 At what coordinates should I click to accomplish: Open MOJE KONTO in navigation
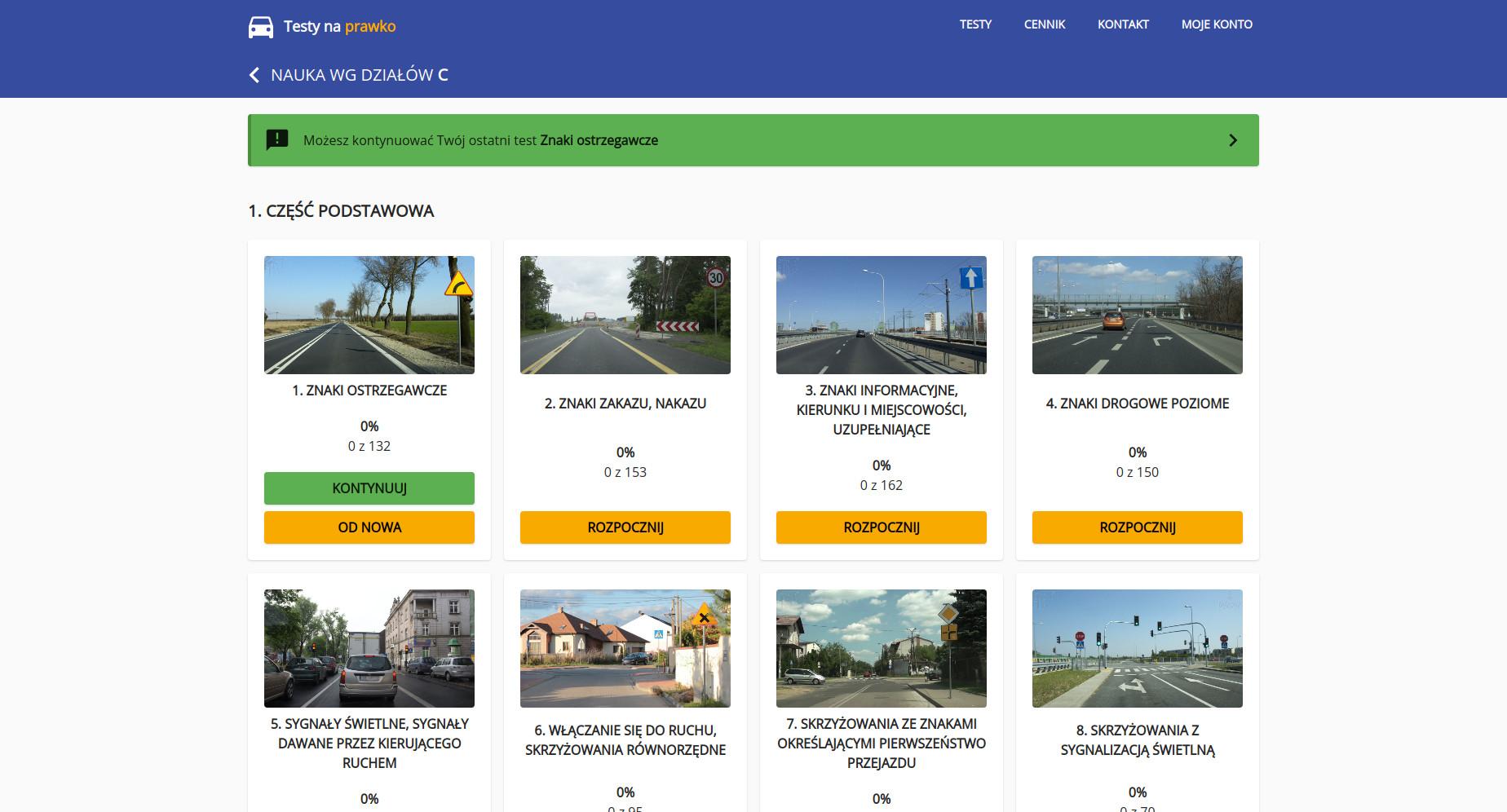1217,24
